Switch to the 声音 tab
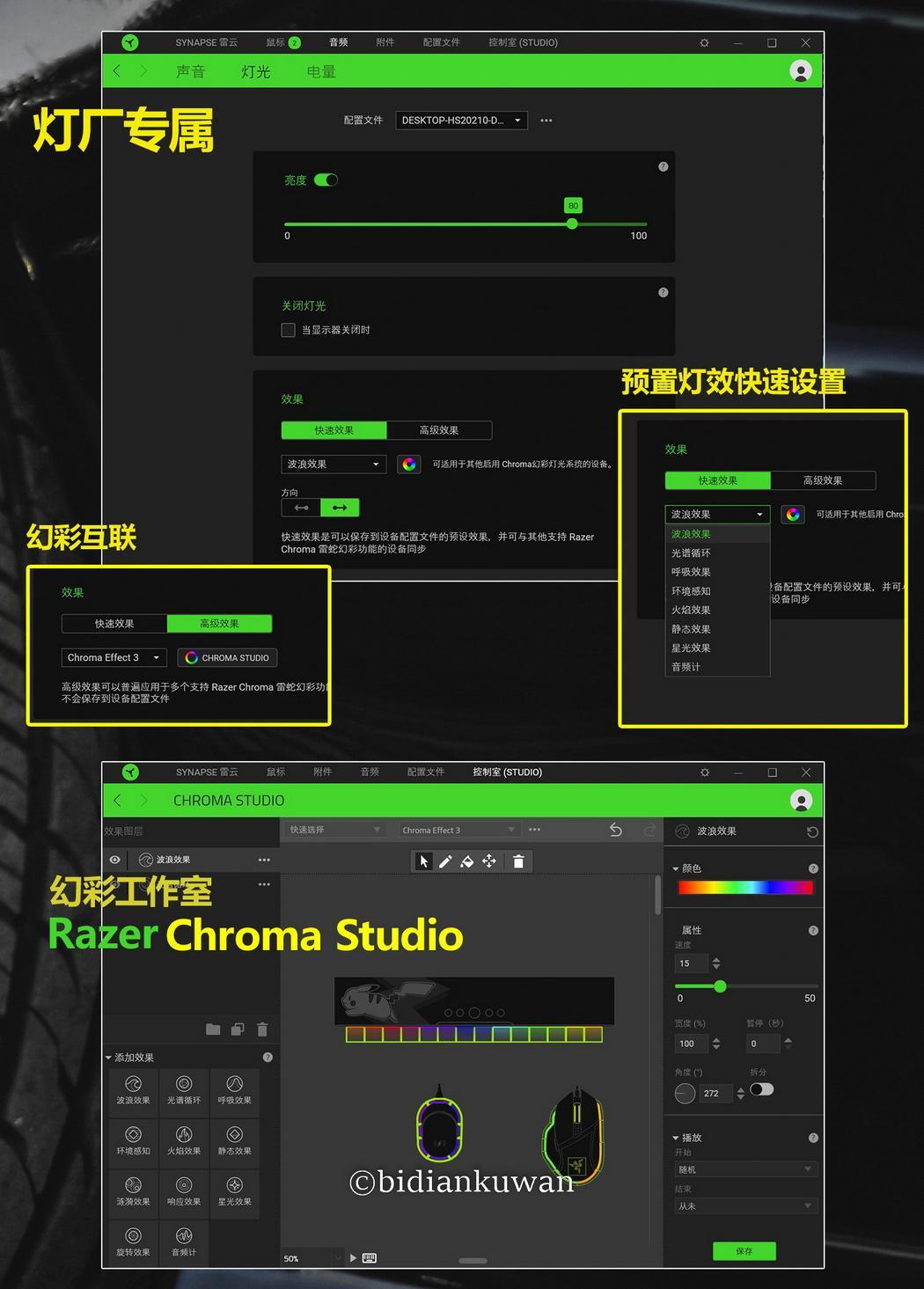Screen dimensions: 924x1289 click(191, 71)
